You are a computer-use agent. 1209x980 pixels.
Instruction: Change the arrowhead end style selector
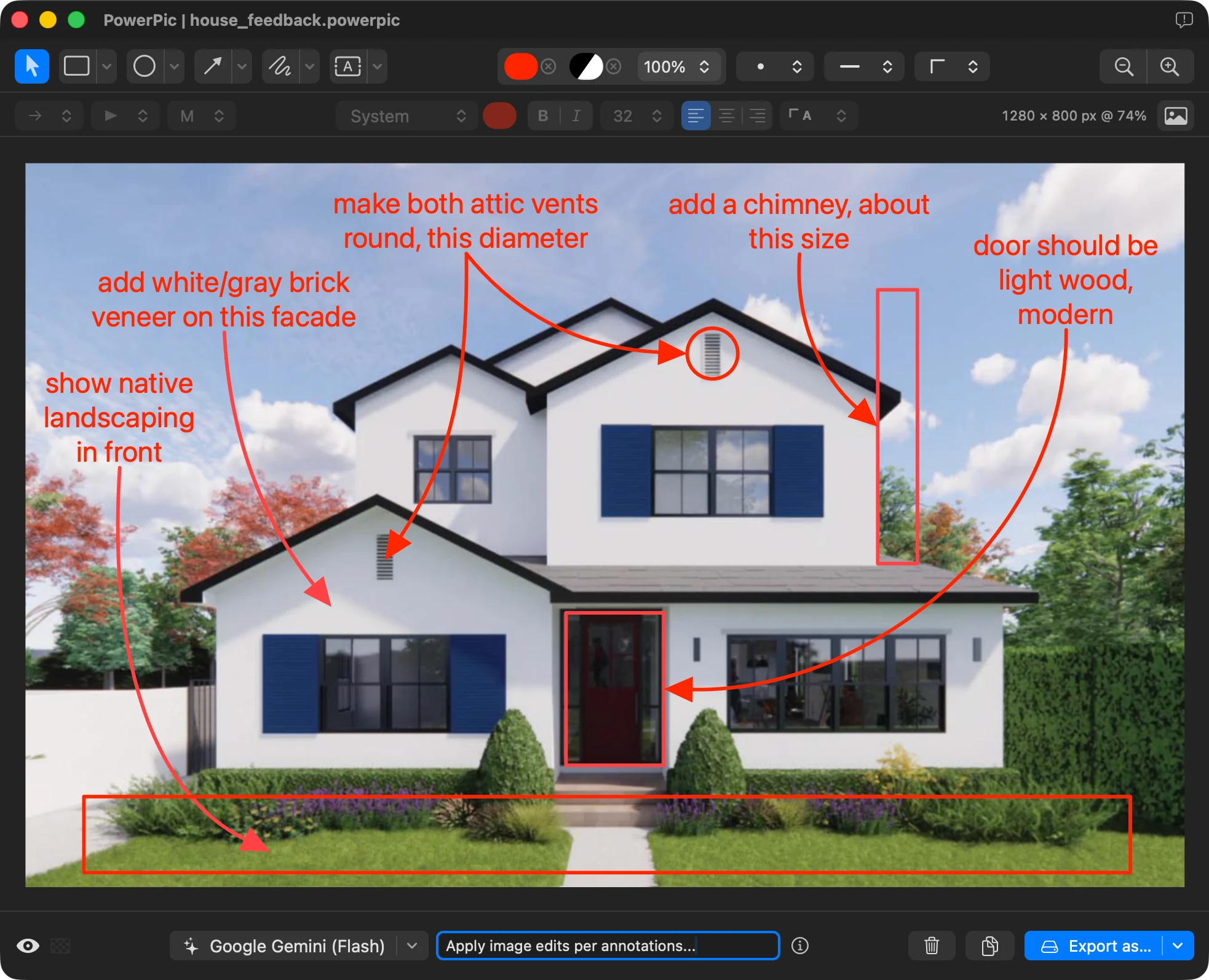[x=125, y=116]
